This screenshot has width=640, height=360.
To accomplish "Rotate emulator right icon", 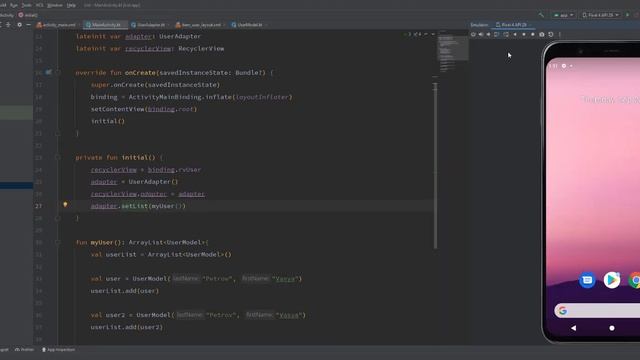I will tap(506, 35).
